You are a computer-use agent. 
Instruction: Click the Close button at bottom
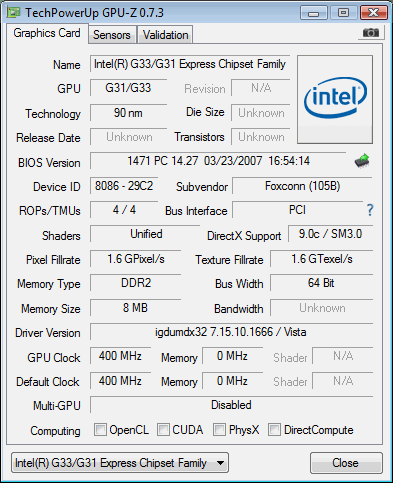(x=346, y=463)
